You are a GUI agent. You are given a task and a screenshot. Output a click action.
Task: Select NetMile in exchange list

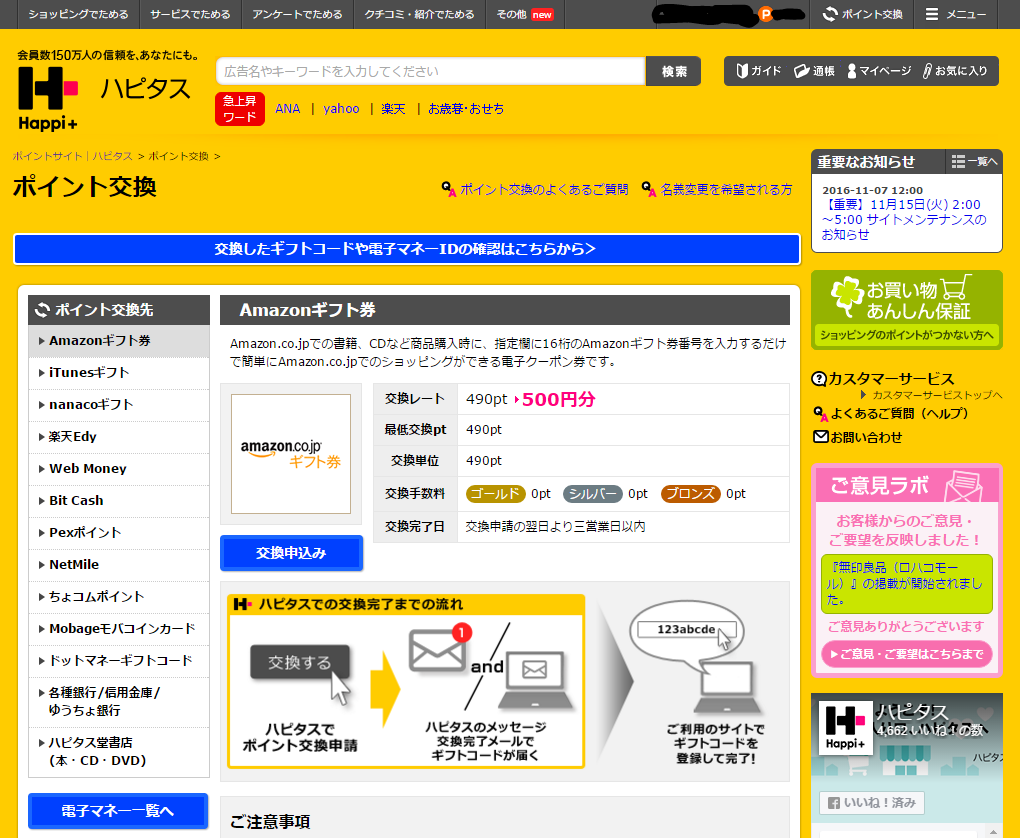click(119, 565)
